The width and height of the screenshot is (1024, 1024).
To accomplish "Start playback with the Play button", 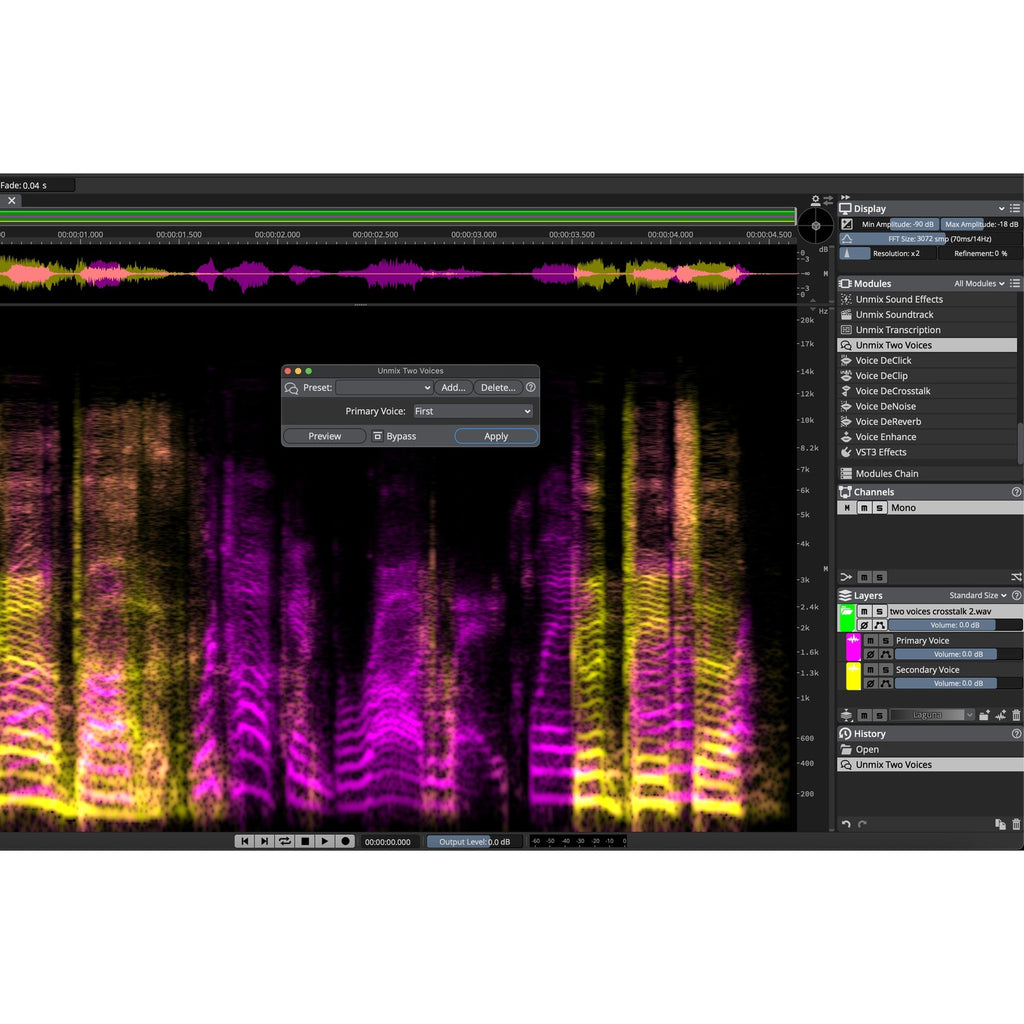I will click(325, 841).
